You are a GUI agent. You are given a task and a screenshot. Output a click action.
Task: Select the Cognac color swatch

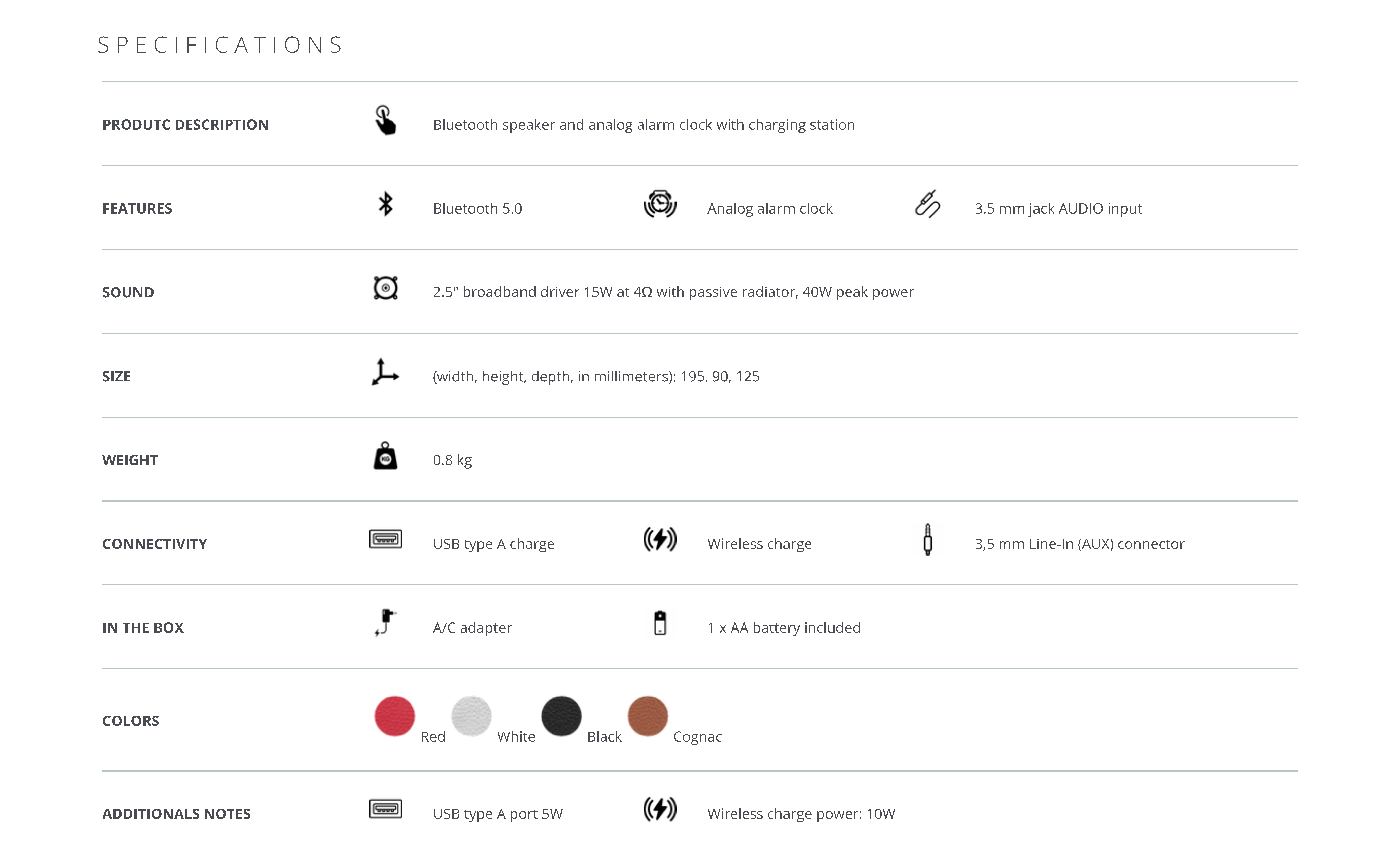(x=647, y=716)
